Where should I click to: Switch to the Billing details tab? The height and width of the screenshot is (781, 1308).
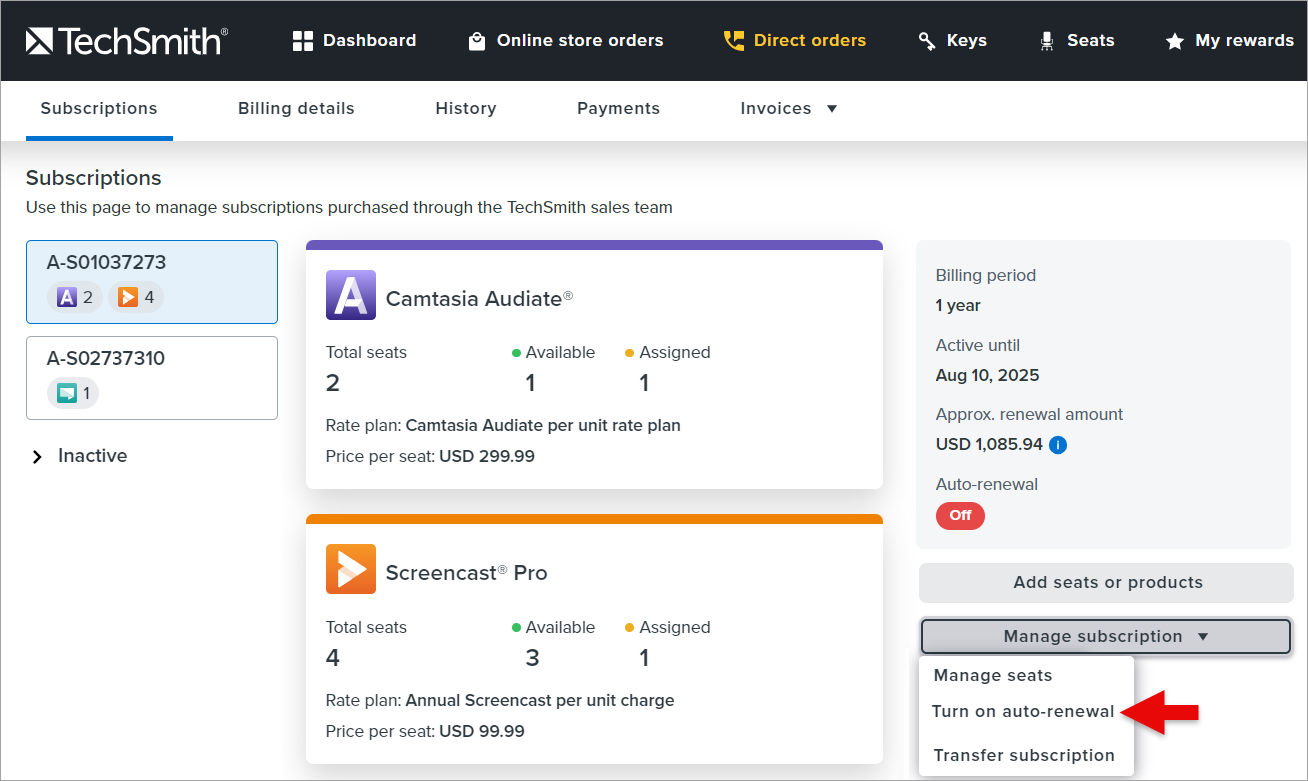296,109
